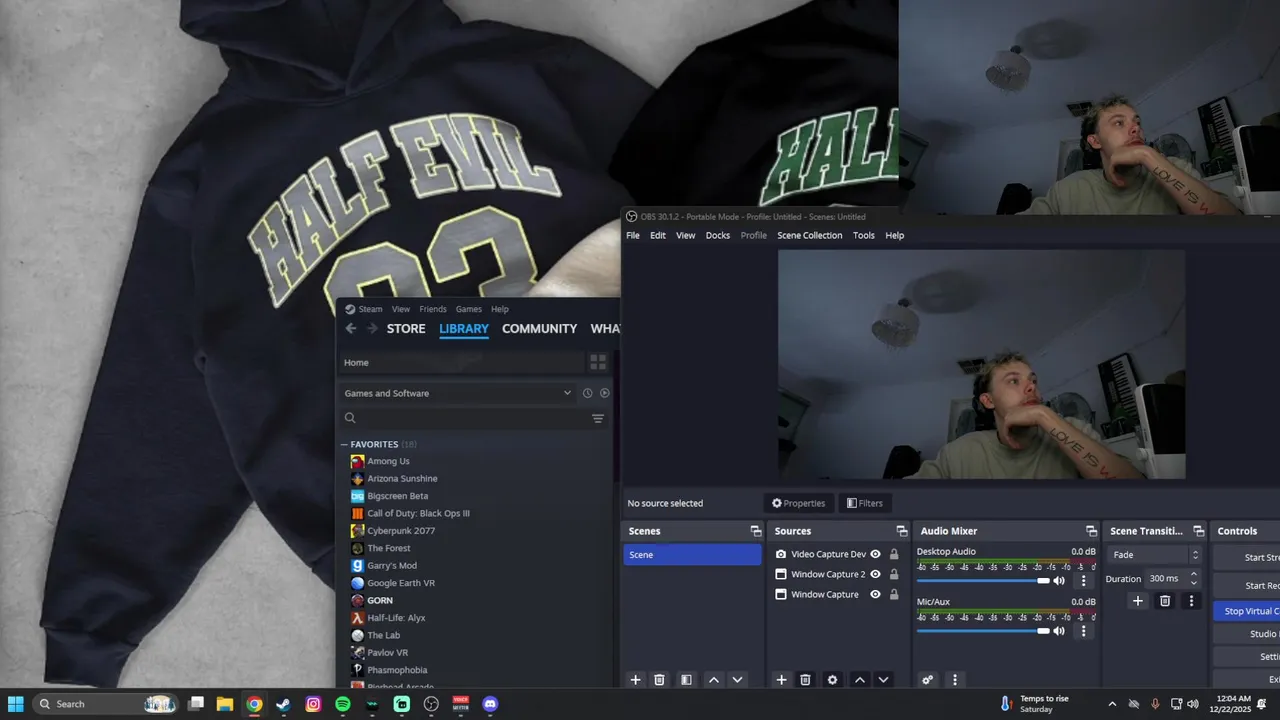Adjust Mic/Aux volume slider
This screenshot has height=720, width=1280.
983,631
